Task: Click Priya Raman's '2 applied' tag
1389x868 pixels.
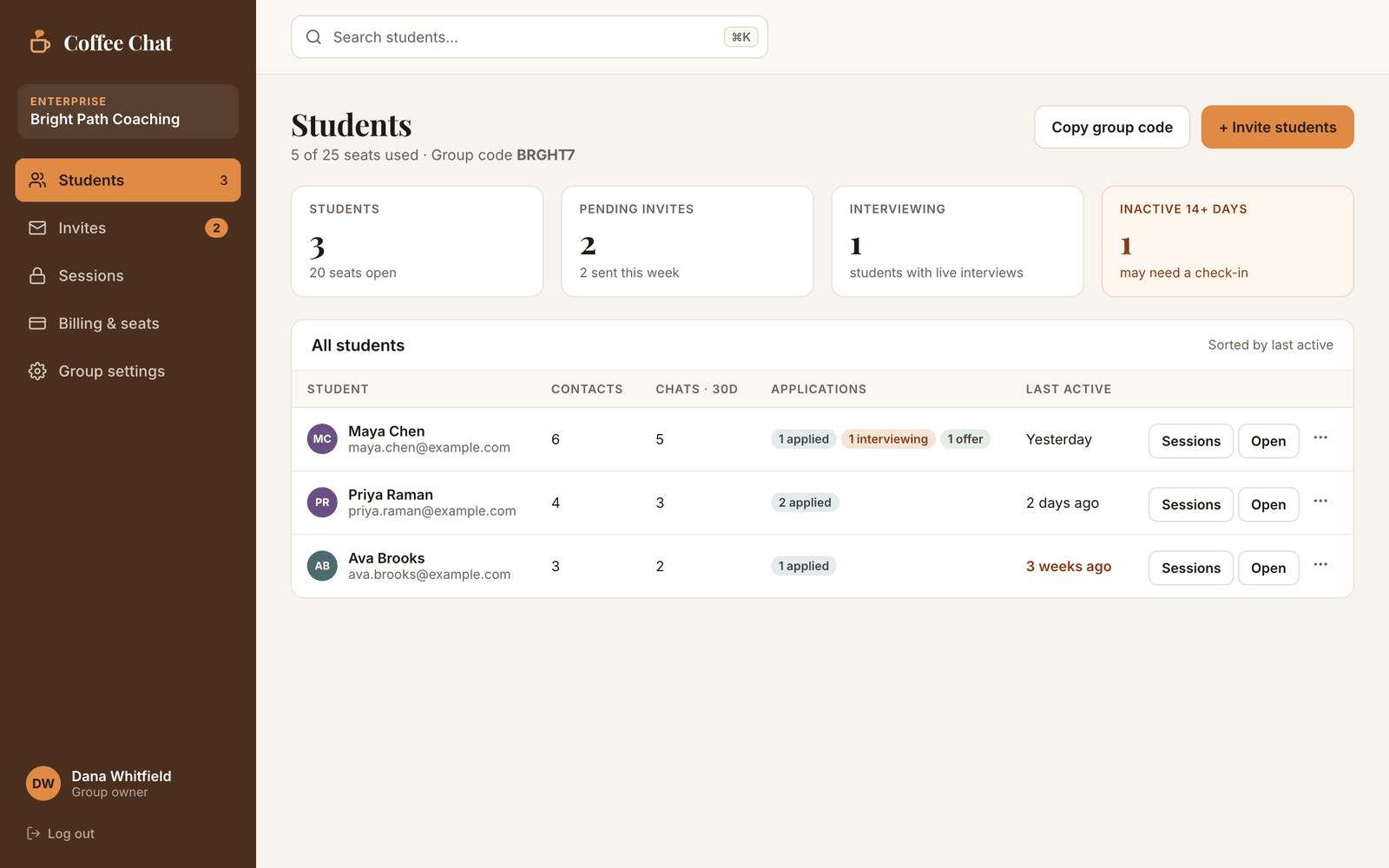Action: click(x=805, y=503)
